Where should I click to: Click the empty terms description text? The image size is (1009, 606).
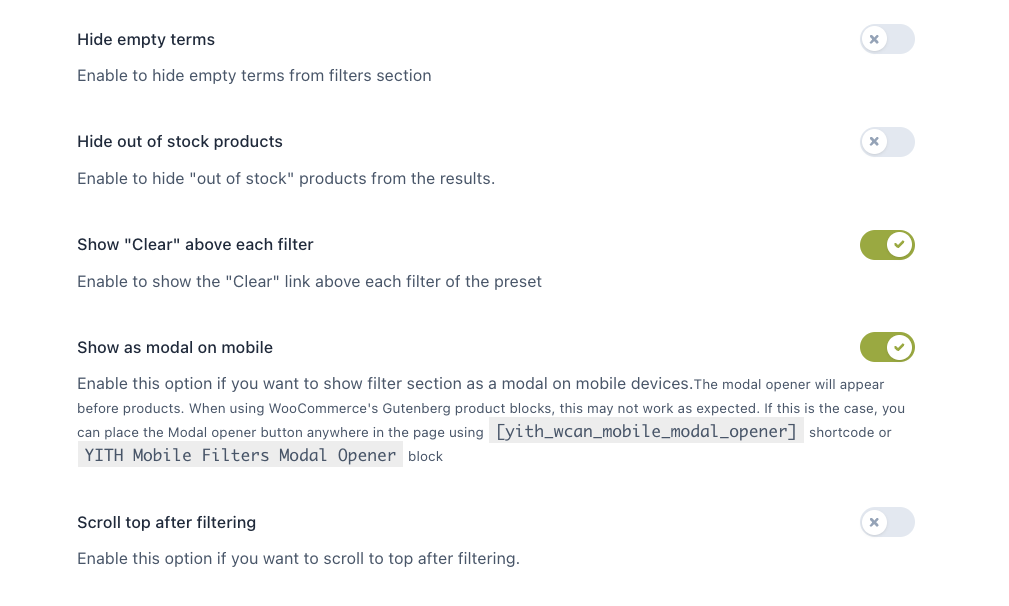point(254,76)
